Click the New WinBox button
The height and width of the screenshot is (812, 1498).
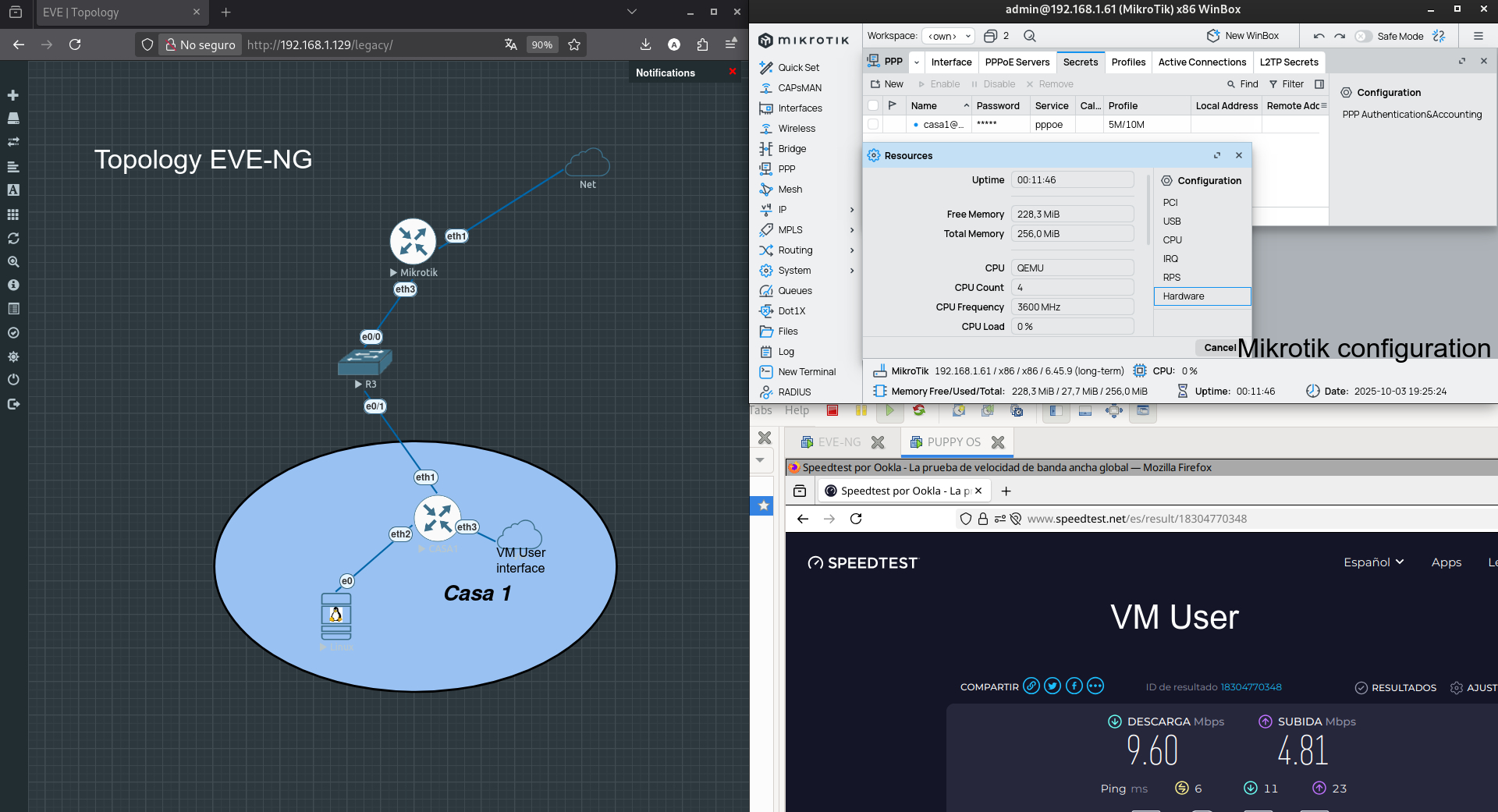click(1243, 36)
